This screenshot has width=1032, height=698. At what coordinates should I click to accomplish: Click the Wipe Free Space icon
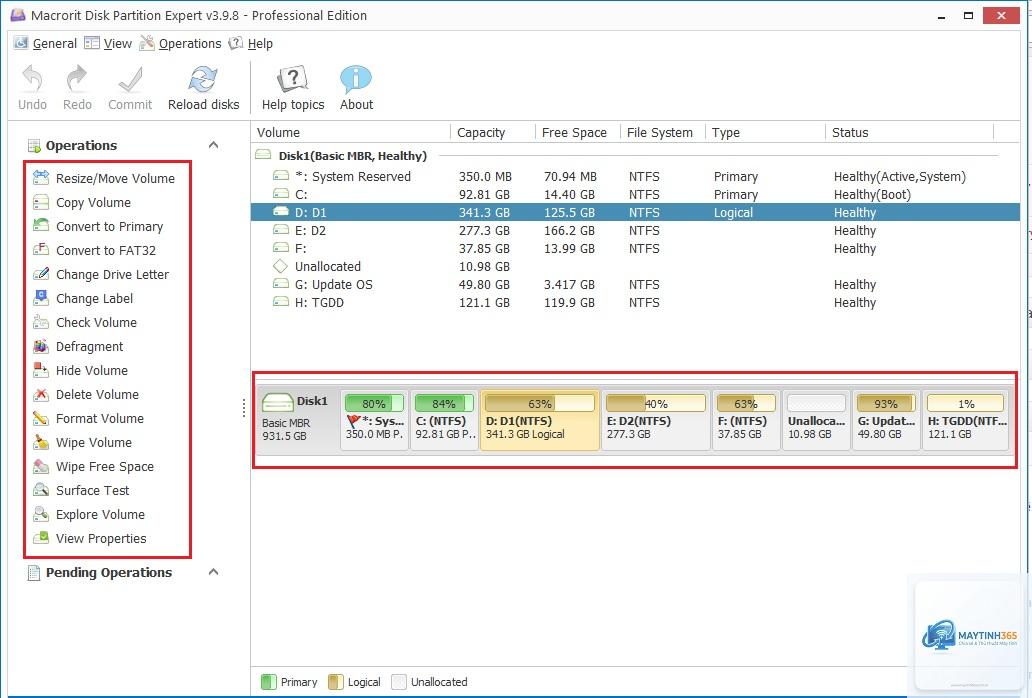pyautogui.click(x=41, y=466)
